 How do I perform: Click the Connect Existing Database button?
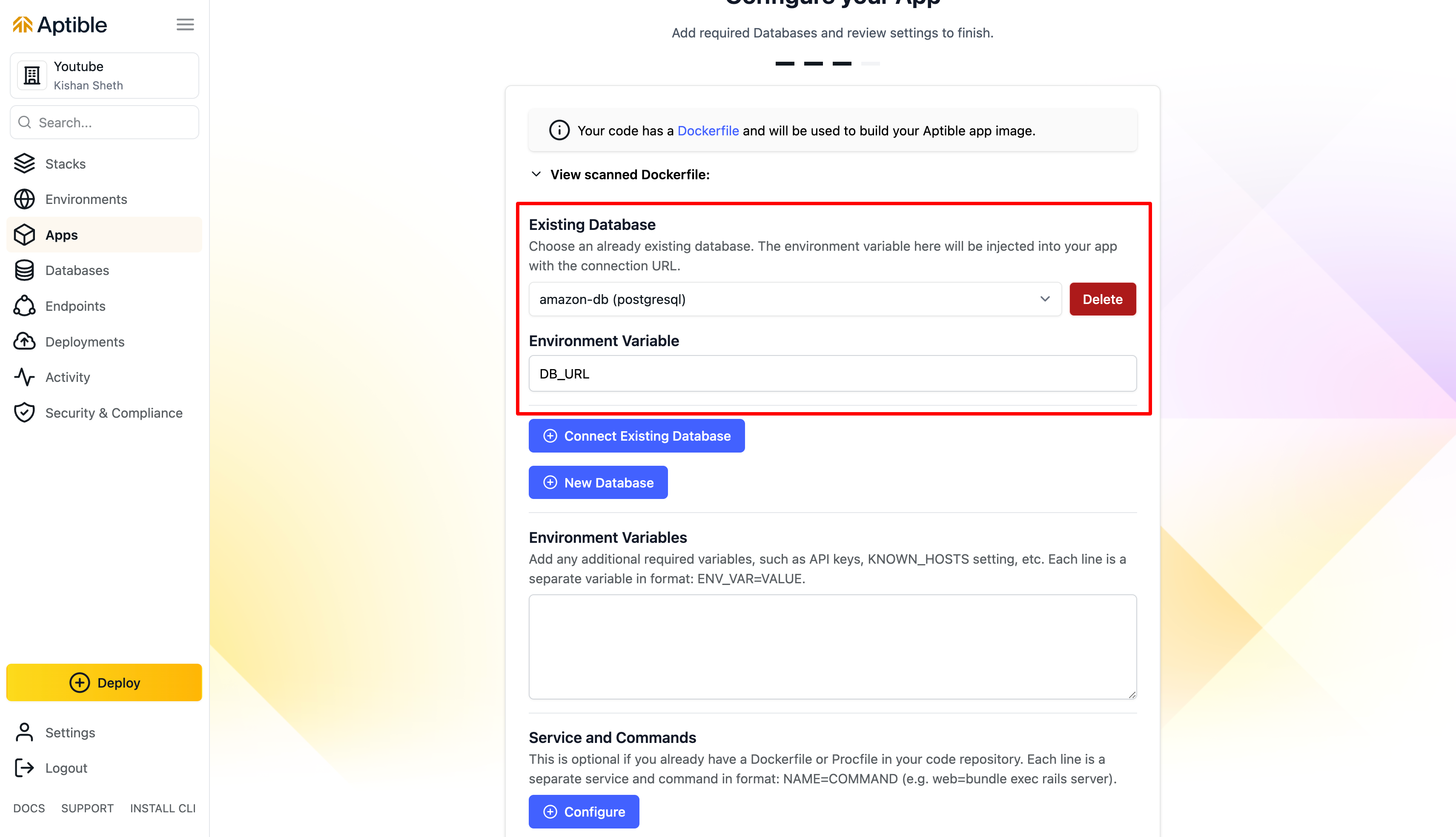636,436
